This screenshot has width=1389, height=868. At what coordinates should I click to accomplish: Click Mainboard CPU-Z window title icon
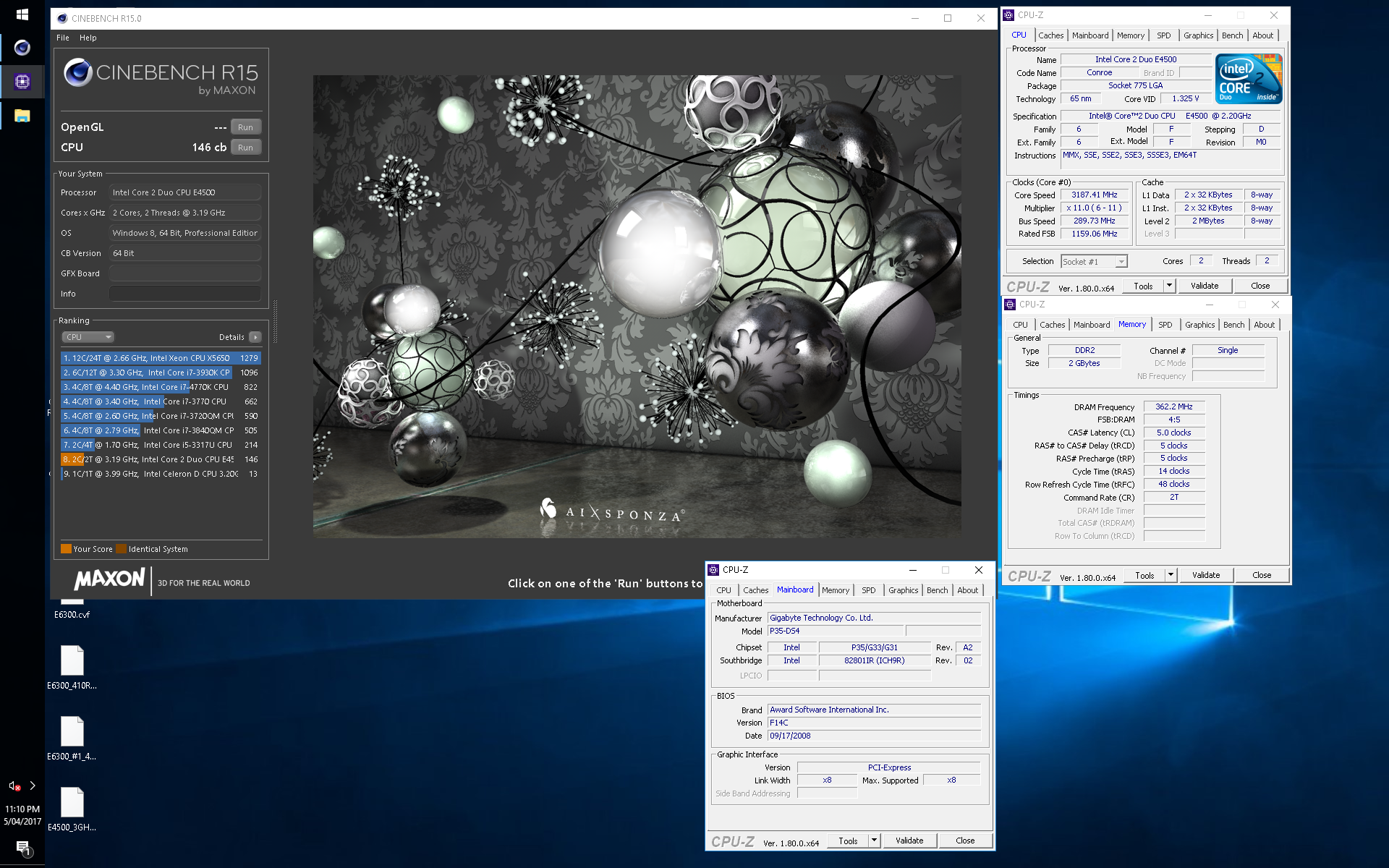(x=713, y=570)
